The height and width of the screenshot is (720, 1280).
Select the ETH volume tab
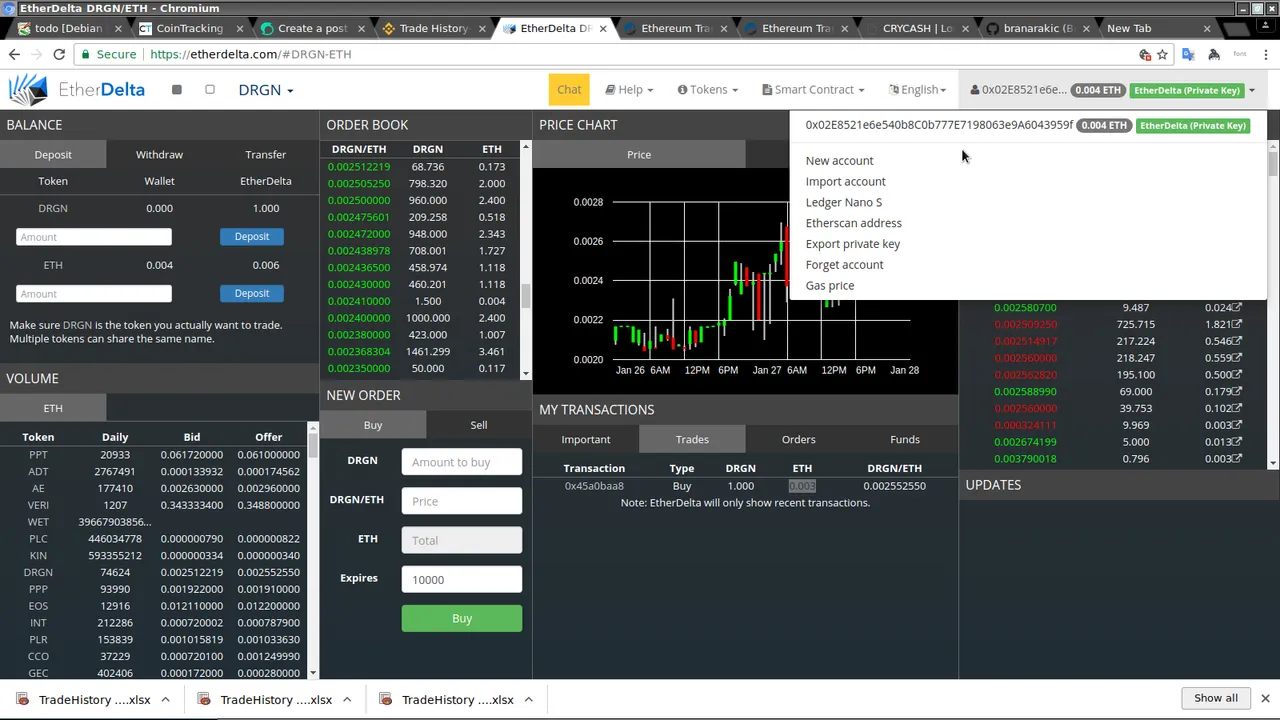53,408
